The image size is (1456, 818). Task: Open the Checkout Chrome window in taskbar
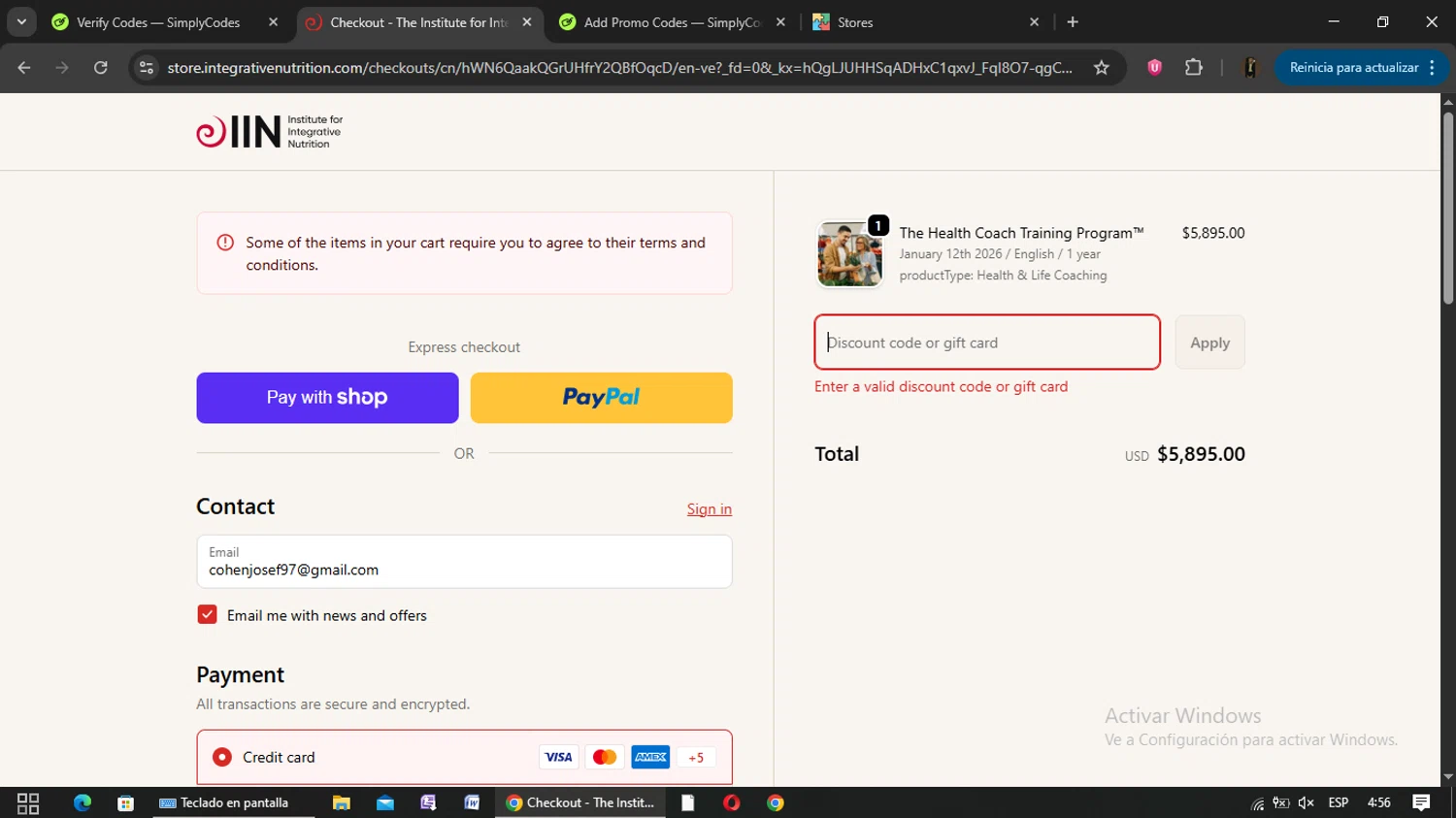pos(580,802)
